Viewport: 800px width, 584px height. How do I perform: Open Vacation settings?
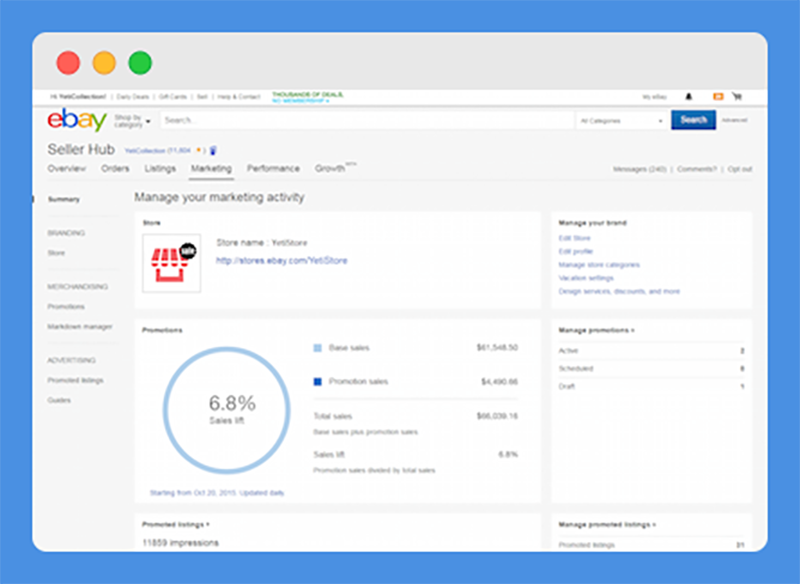point(586,278)
